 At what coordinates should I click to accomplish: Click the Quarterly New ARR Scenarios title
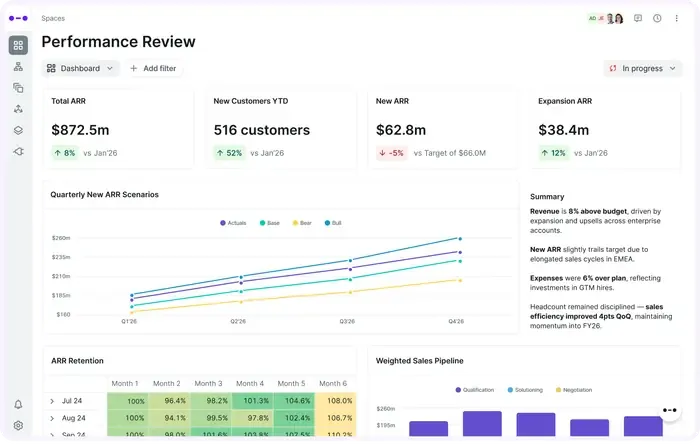coord(104,195)
